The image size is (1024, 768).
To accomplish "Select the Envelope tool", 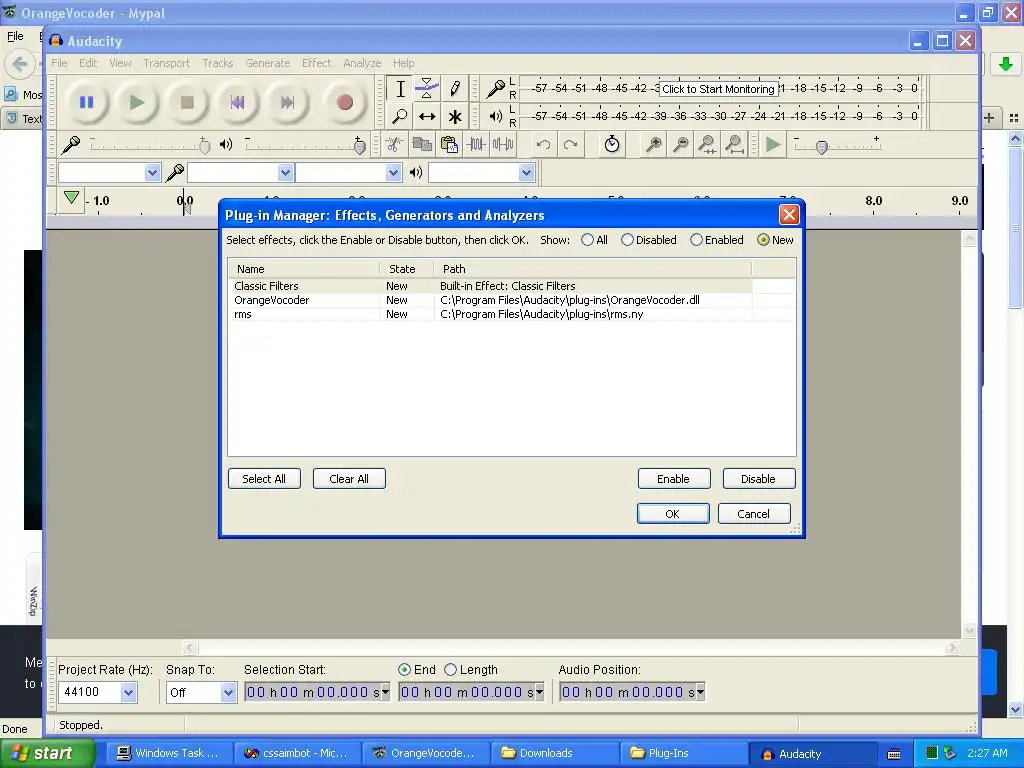I will [x=427, y=89].
